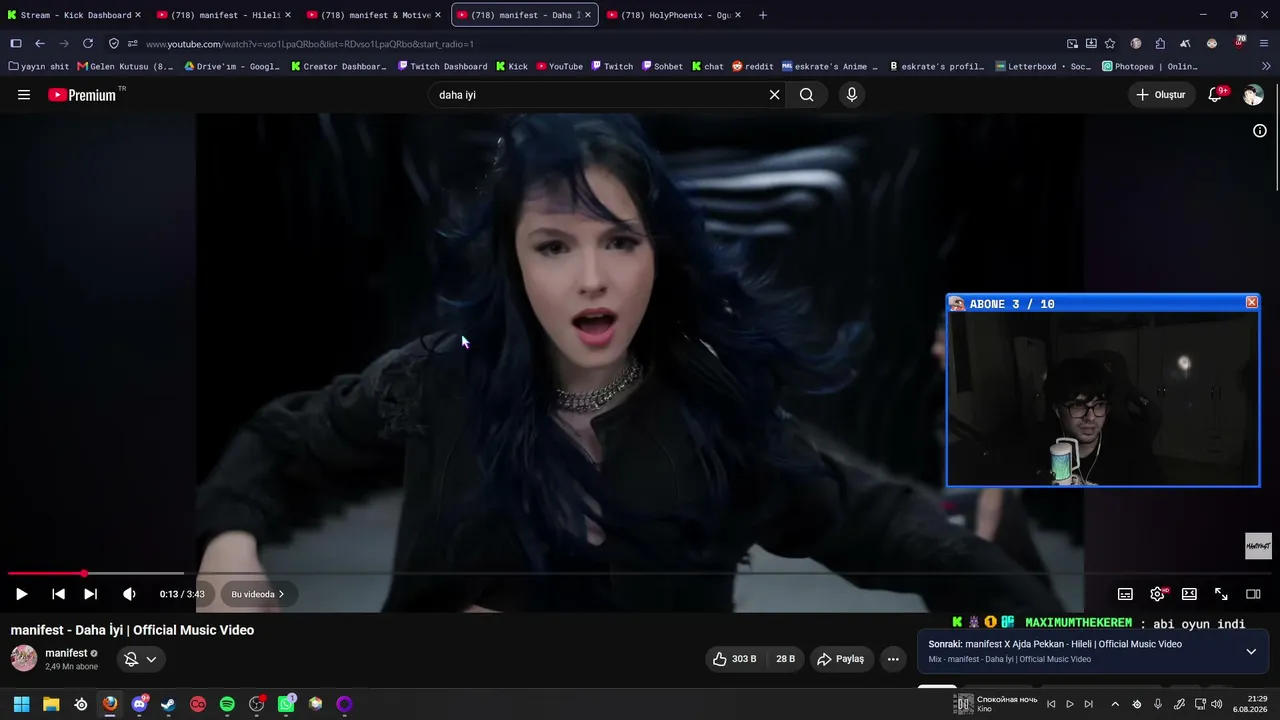This screenshot has height=720, width=1280.
Task: Start voice search with microphone icon
Action: (852, 95)
